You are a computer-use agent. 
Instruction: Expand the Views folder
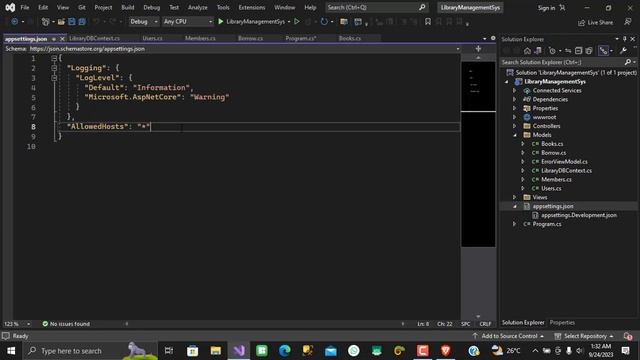click(x=514, y=198)
